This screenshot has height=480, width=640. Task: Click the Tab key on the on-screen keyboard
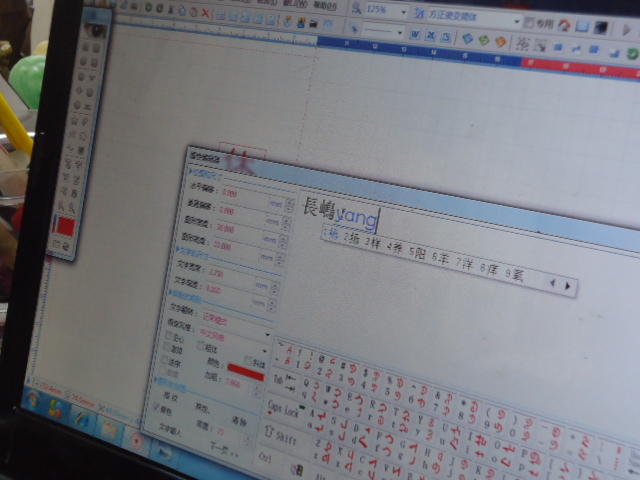[x=284, y=382]
